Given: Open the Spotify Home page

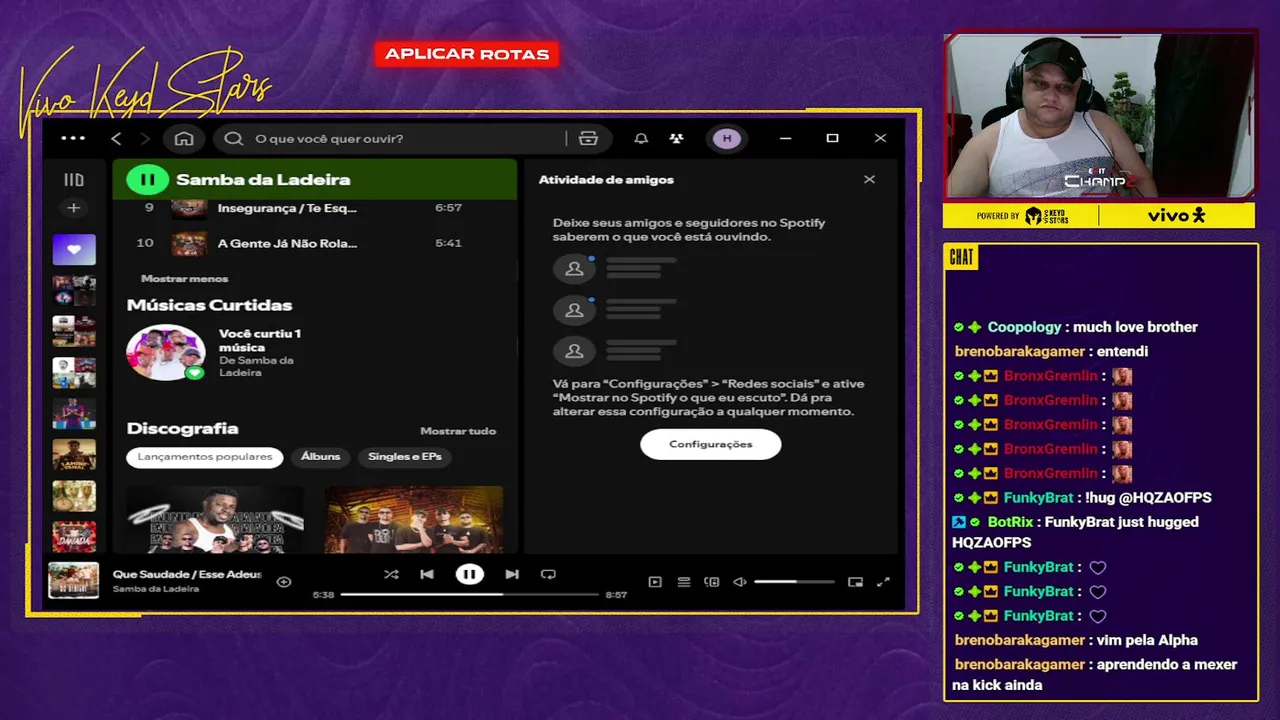Looking at the screenshot, I should (x=184, y=139).
